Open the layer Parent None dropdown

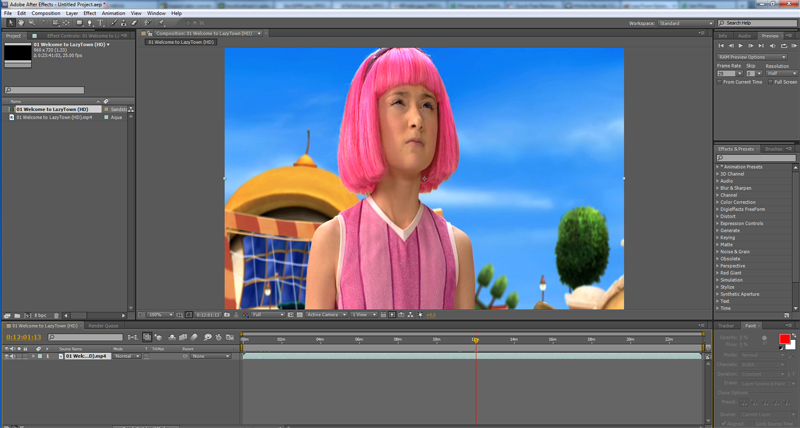pyautogui.click(x=210, y=356)
